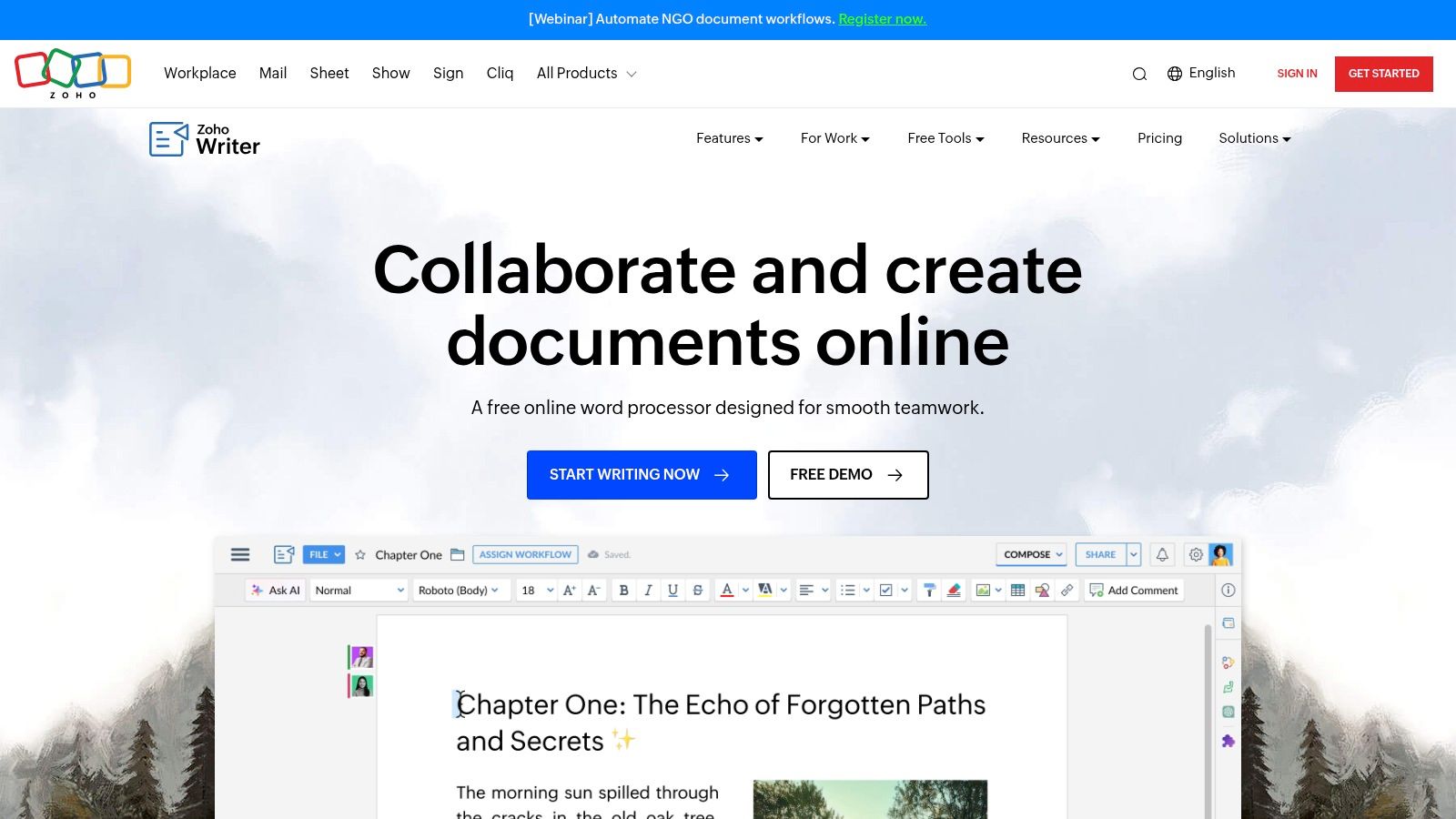Screen dimensions: 1456x819
Task: Click the document info icon in right sidebar
Action: tap(1228, 590)
